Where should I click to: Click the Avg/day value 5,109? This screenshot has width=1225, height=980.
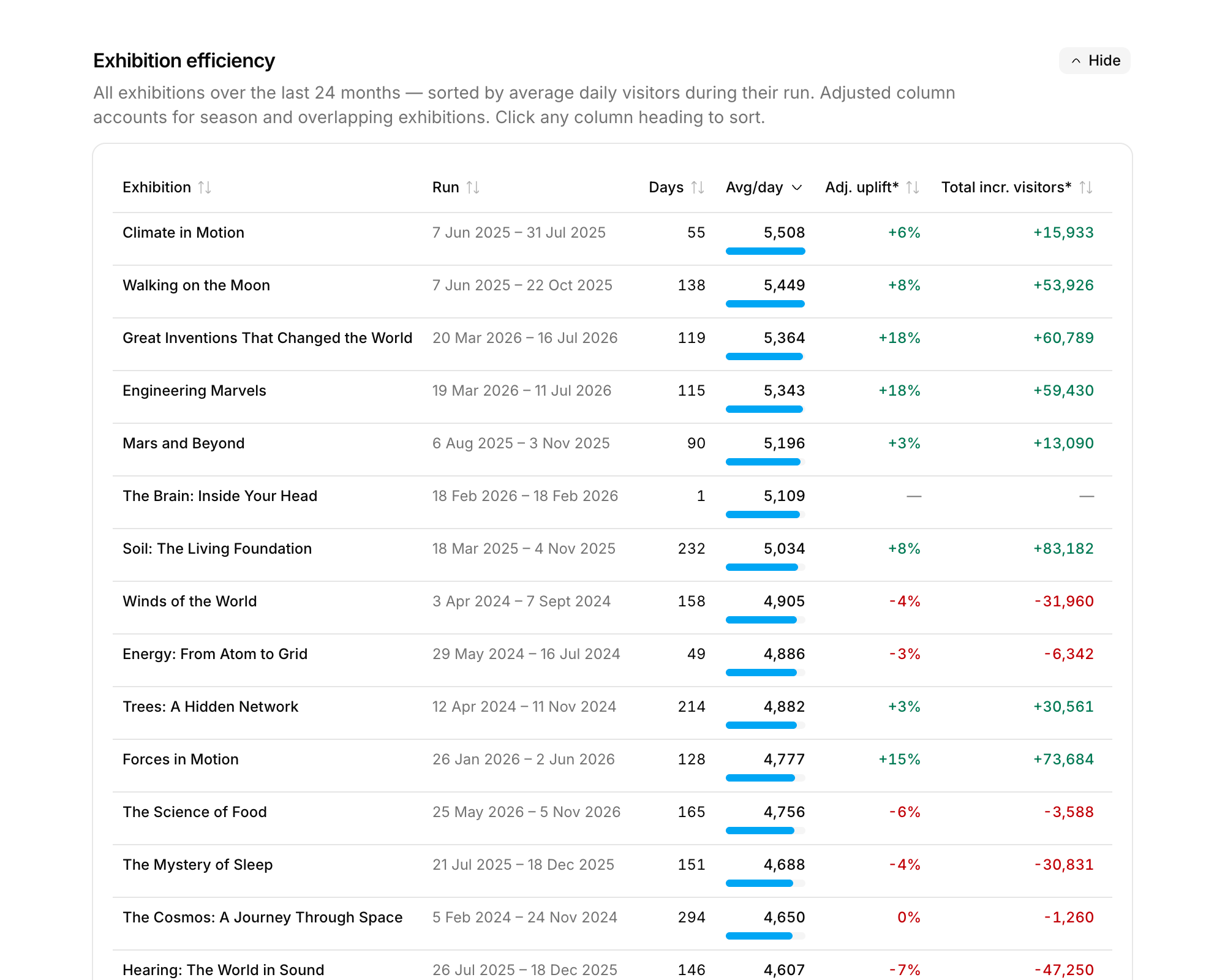pyautogui.click(x=784, y=496)
